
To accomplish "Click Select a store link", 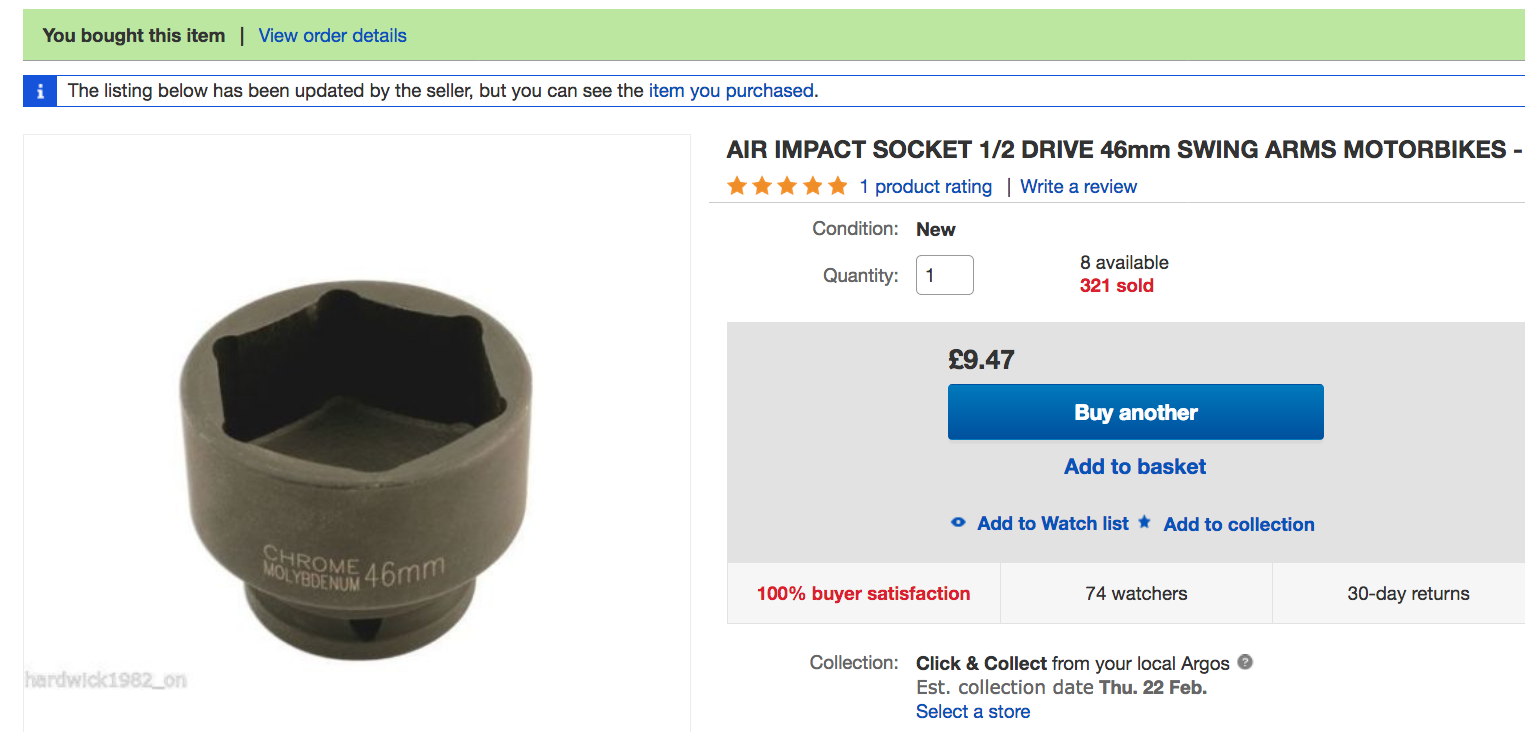I will pyautogui.click(x=973, y=712).
